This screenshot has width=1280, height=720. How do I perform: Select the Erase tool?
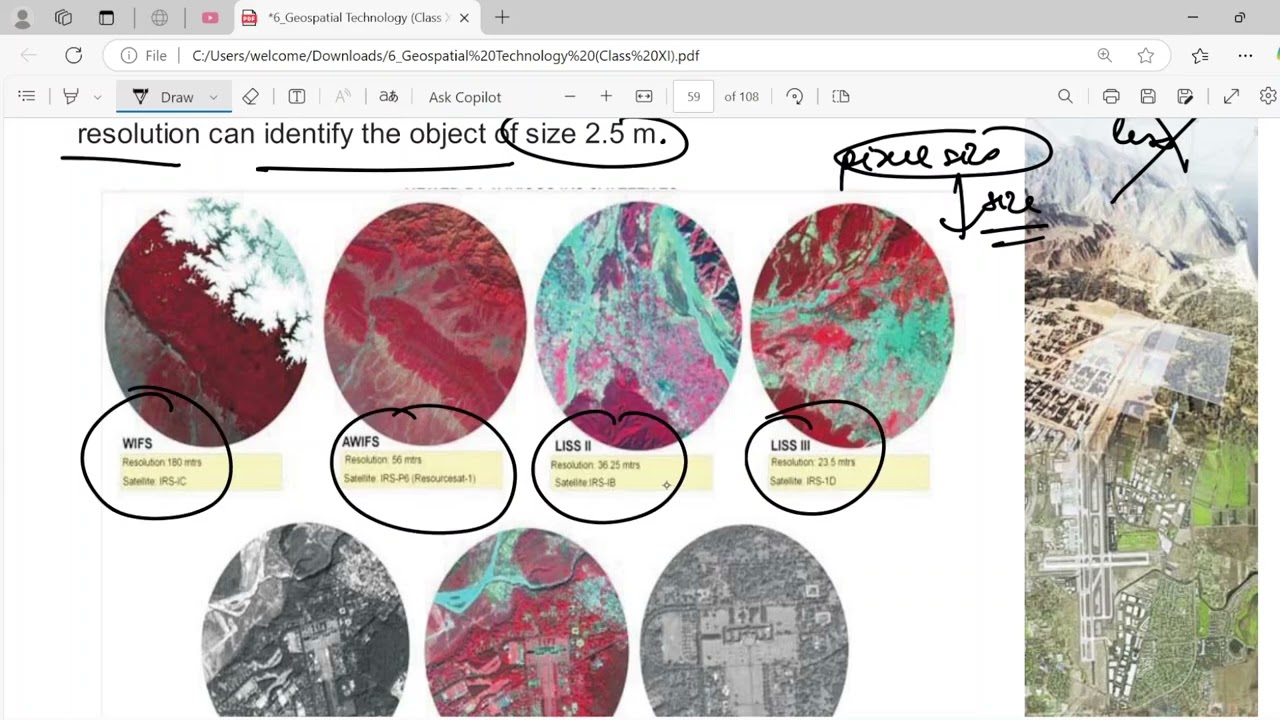(251, 96)
